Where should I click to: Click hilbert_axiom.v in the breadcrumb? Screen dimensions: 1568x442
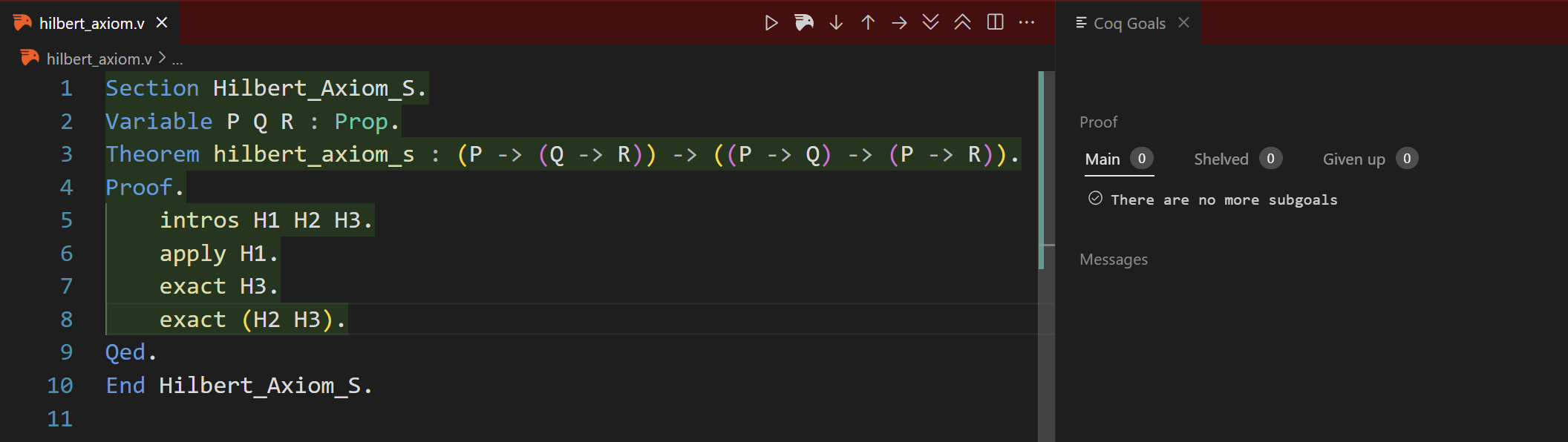(x=99, y=59)
